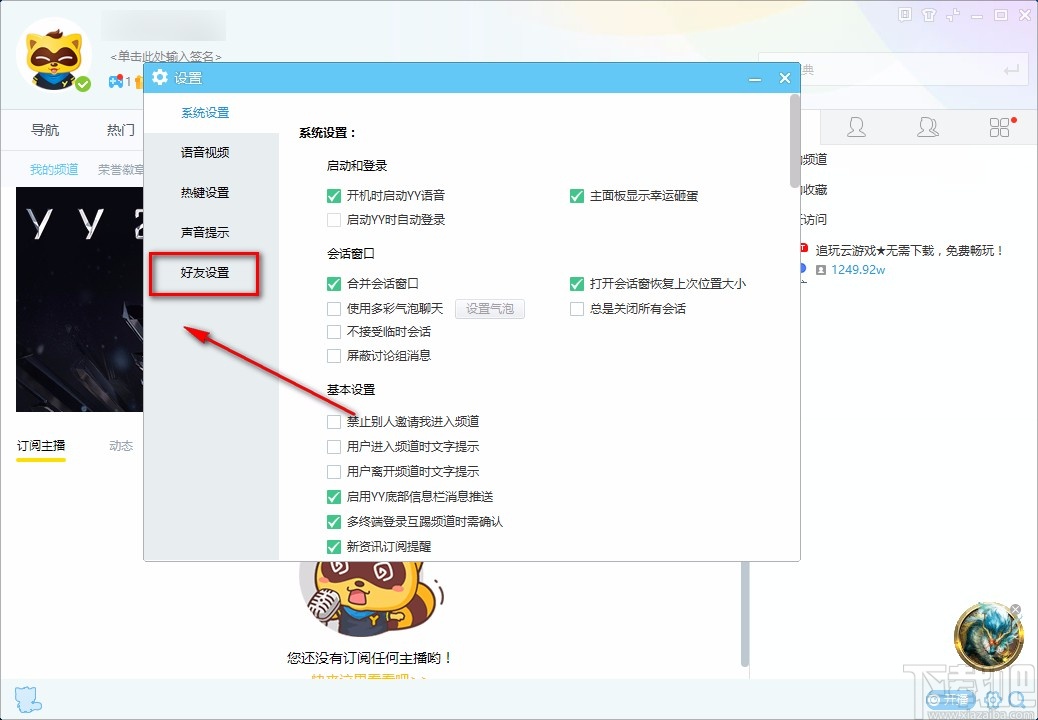Image resolution: width=1038 pixels, height=720 pixels.
Task: Enable 使用多彩气泡聊天
Action: pyautogui.click(x=334, y=308)
